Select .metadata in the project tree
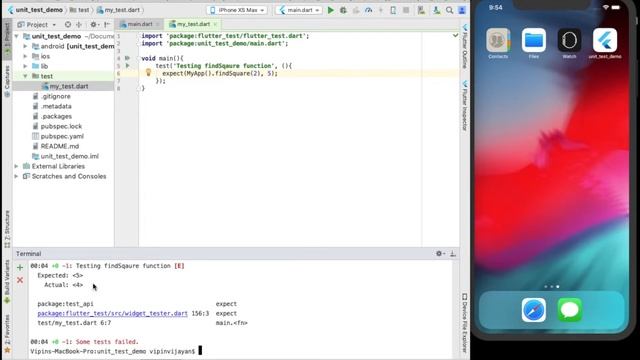This screenshot has height=360, width=640. click(x=64, y=106)
